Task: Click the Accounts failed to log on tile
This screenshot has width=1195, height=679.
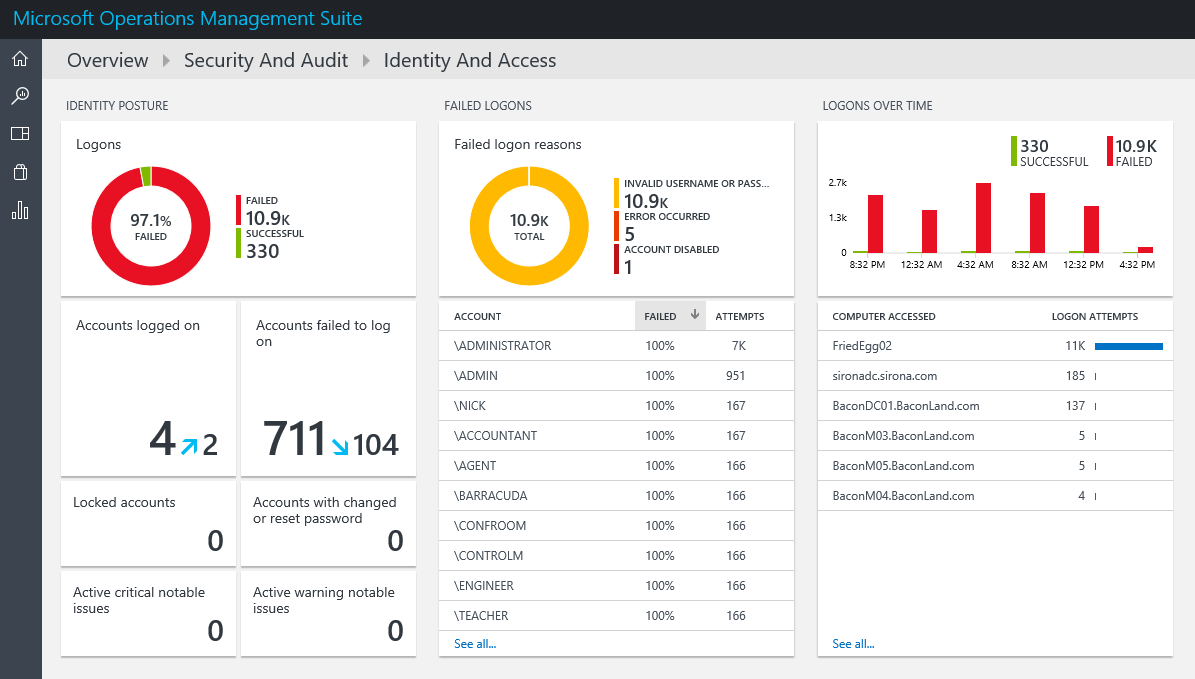Action: point(328,388)
